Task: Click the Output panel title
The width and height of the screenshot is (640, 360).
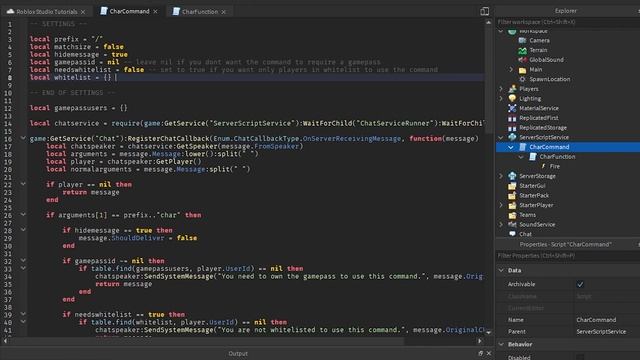Action: pos(238,353)
